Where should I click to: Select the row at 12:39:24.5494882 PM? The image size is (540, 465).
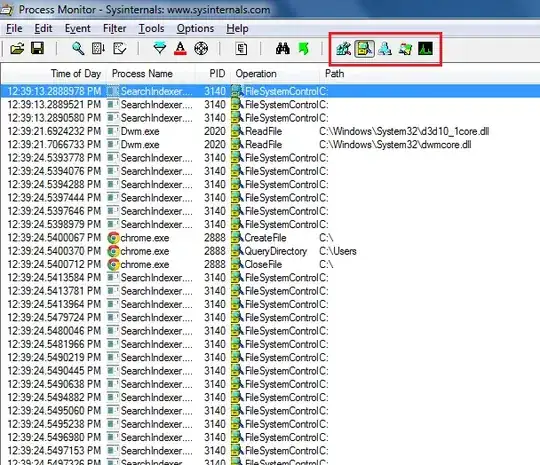point(270,397)
